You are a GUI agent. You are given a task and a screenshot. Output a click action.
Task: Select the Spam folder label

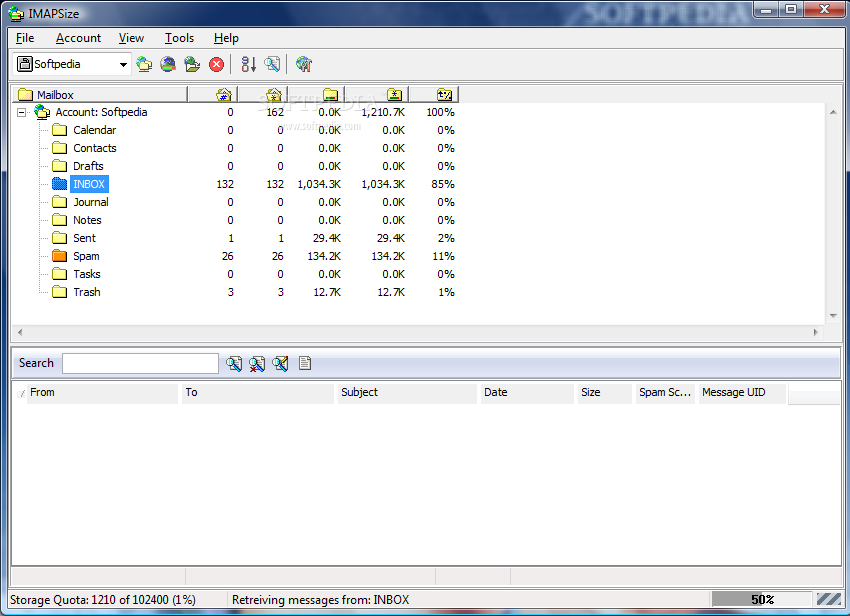point(86,256)
